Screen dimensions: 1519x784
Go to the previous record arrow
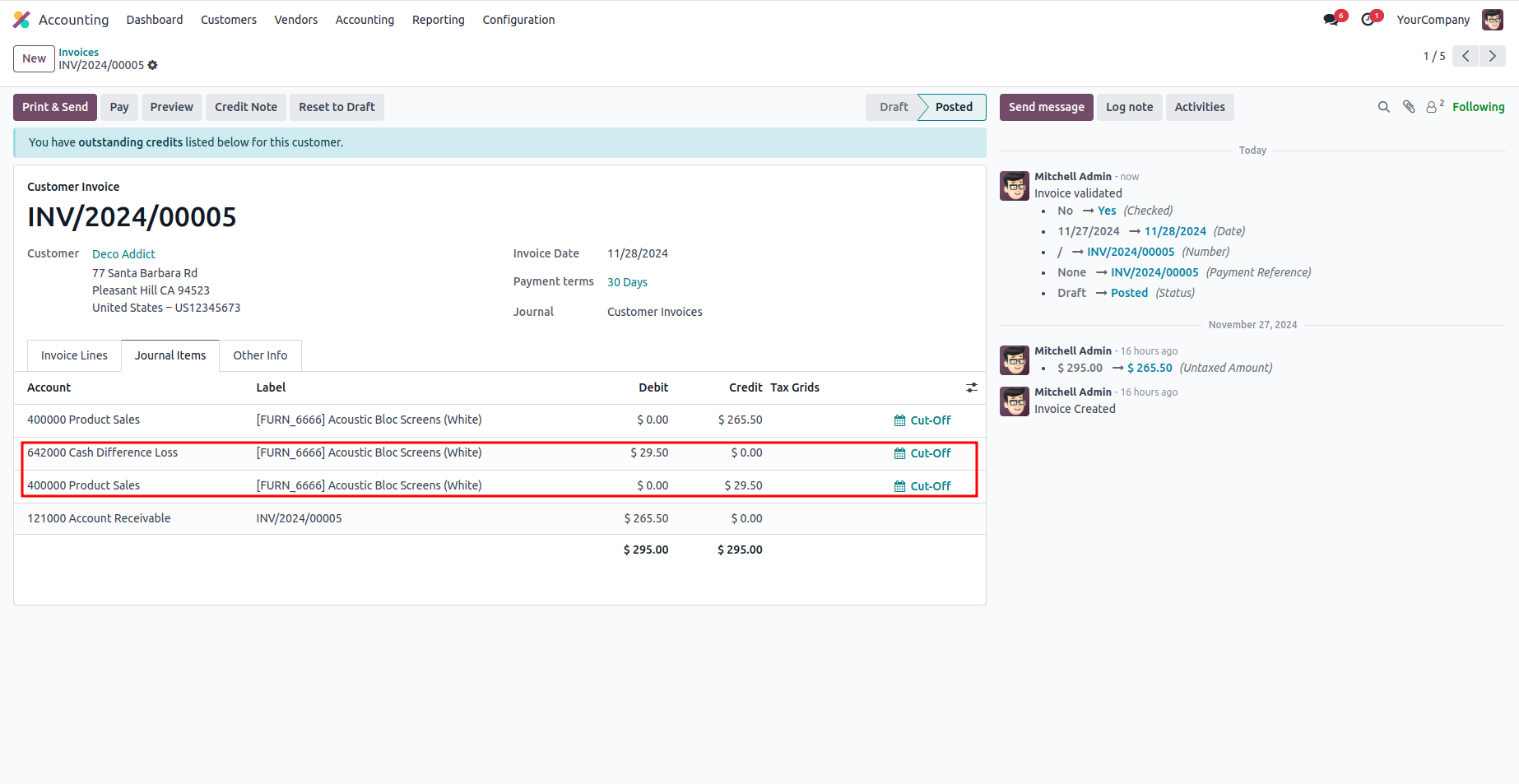1466,56
